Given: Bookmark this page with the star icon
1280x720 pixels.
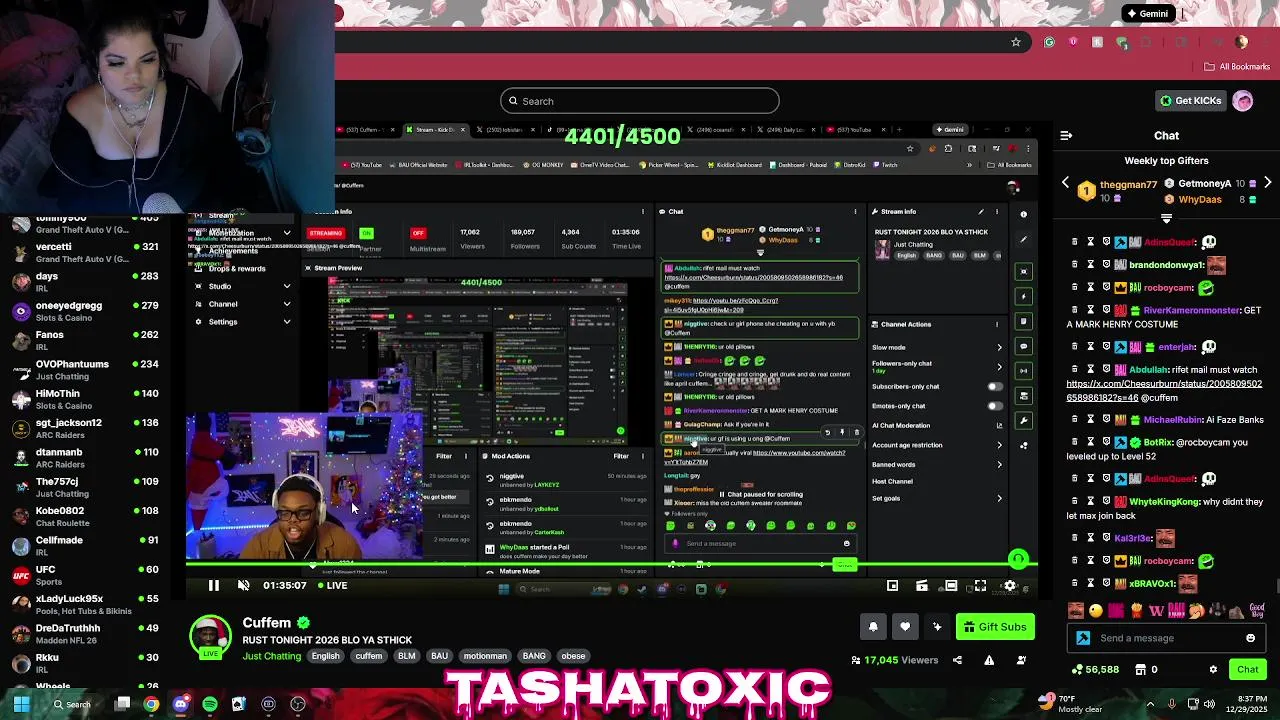Looking at the screenshot, I should pyautogui.click(x=1016, y=42).
